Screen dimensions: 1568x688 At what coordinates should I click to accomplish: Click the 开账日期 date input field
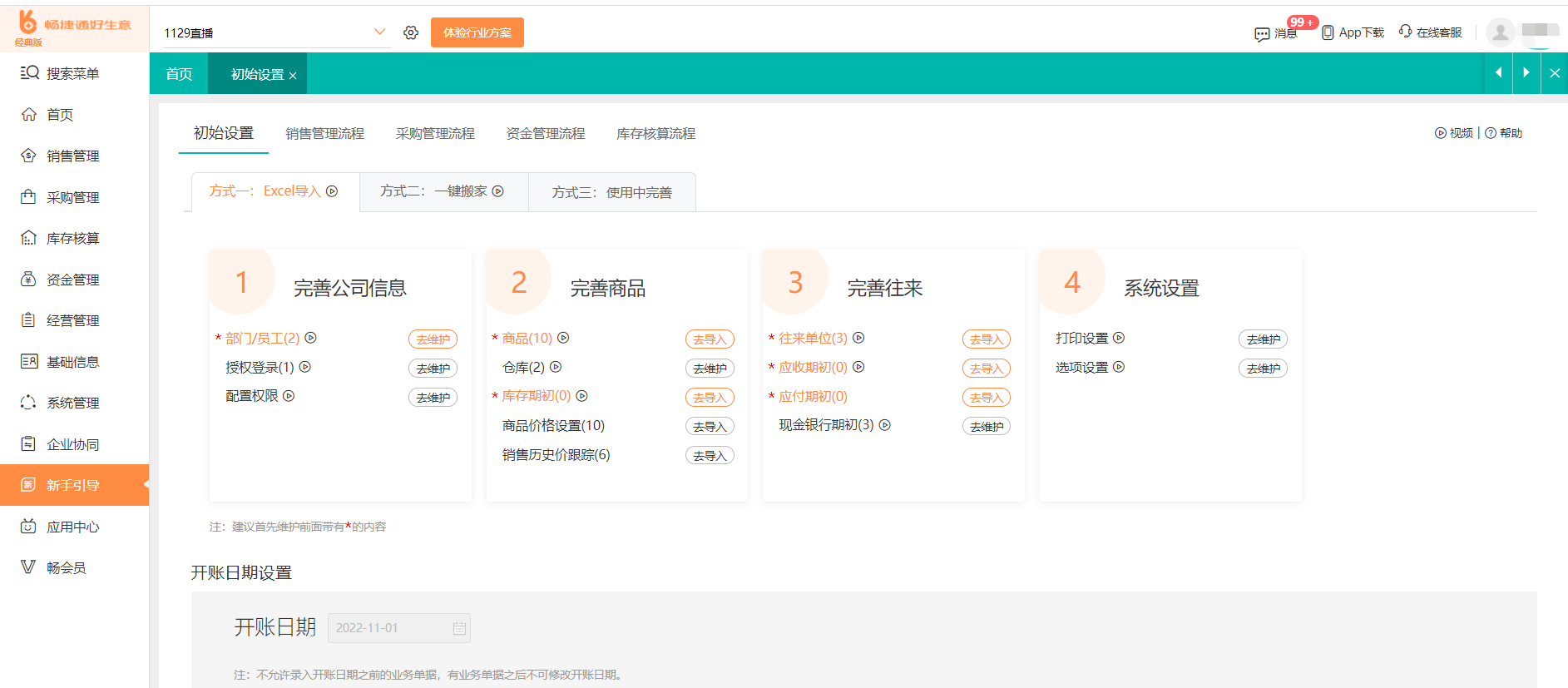399,628
